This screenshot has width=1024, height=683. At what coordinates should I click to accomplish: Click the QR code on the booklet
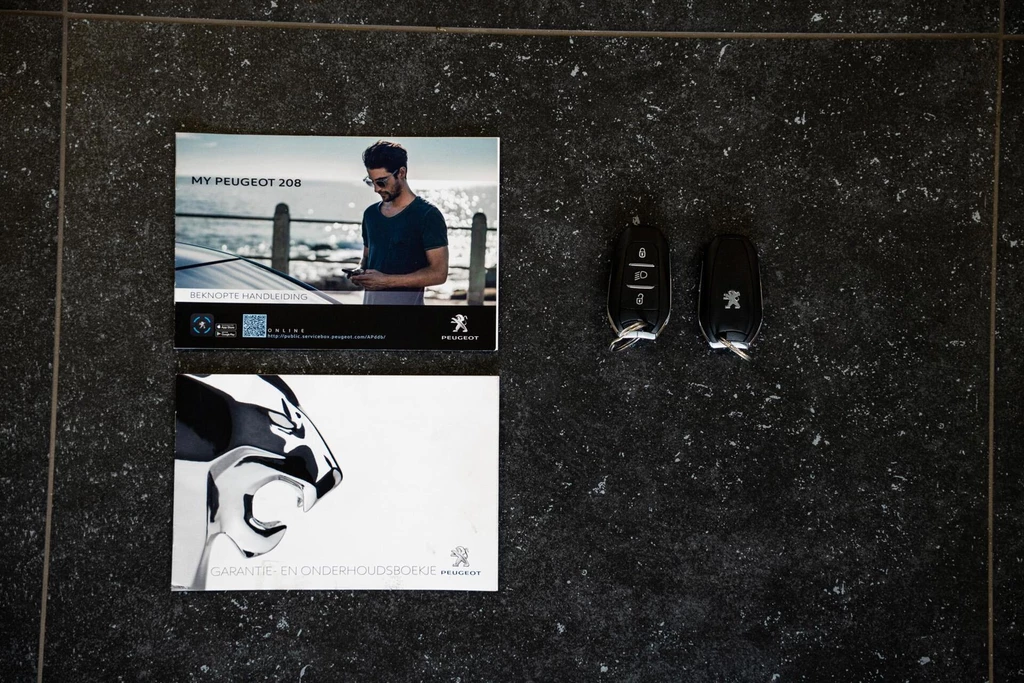(x=254, y=326)
